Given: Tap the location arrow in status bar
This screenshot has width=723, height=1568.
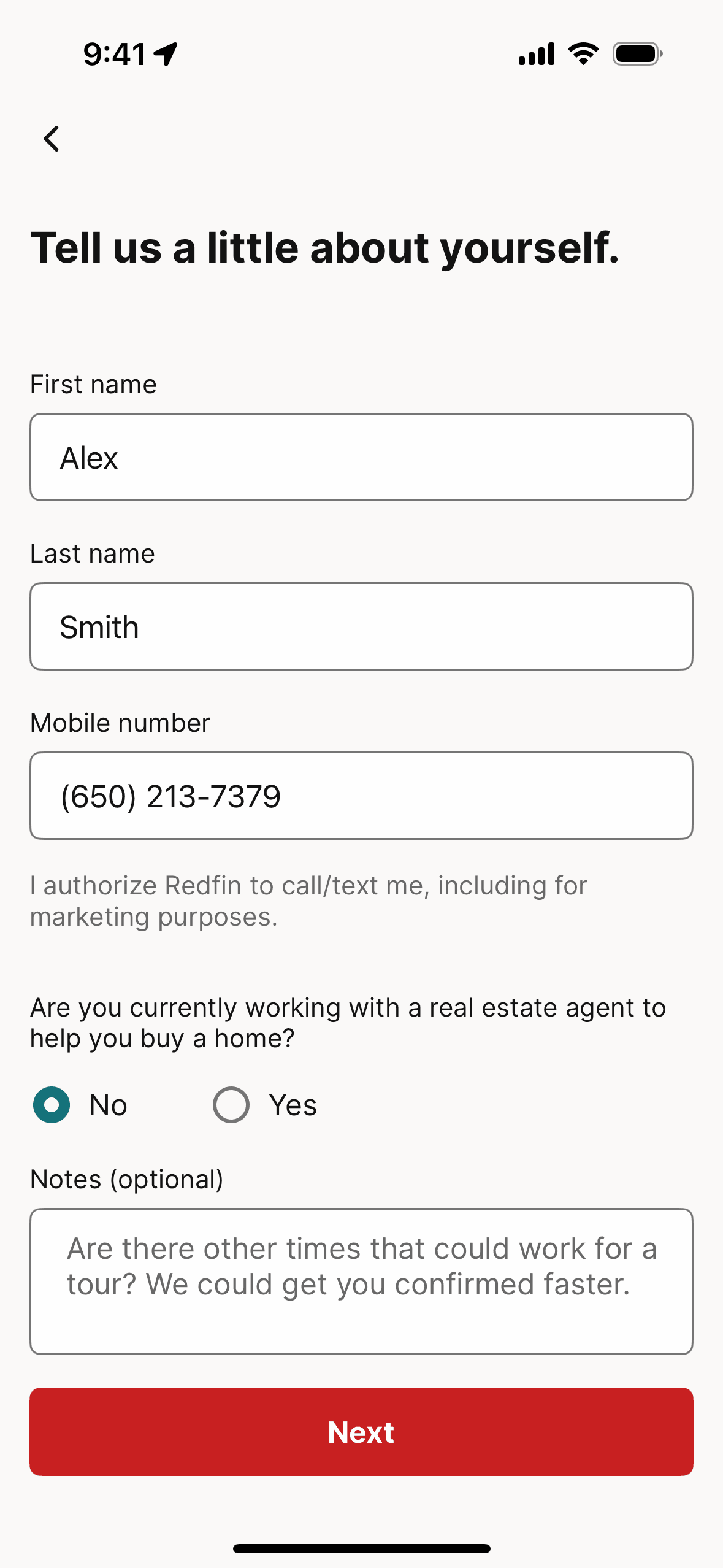Looking at the screenshot, I should [166, 54].
